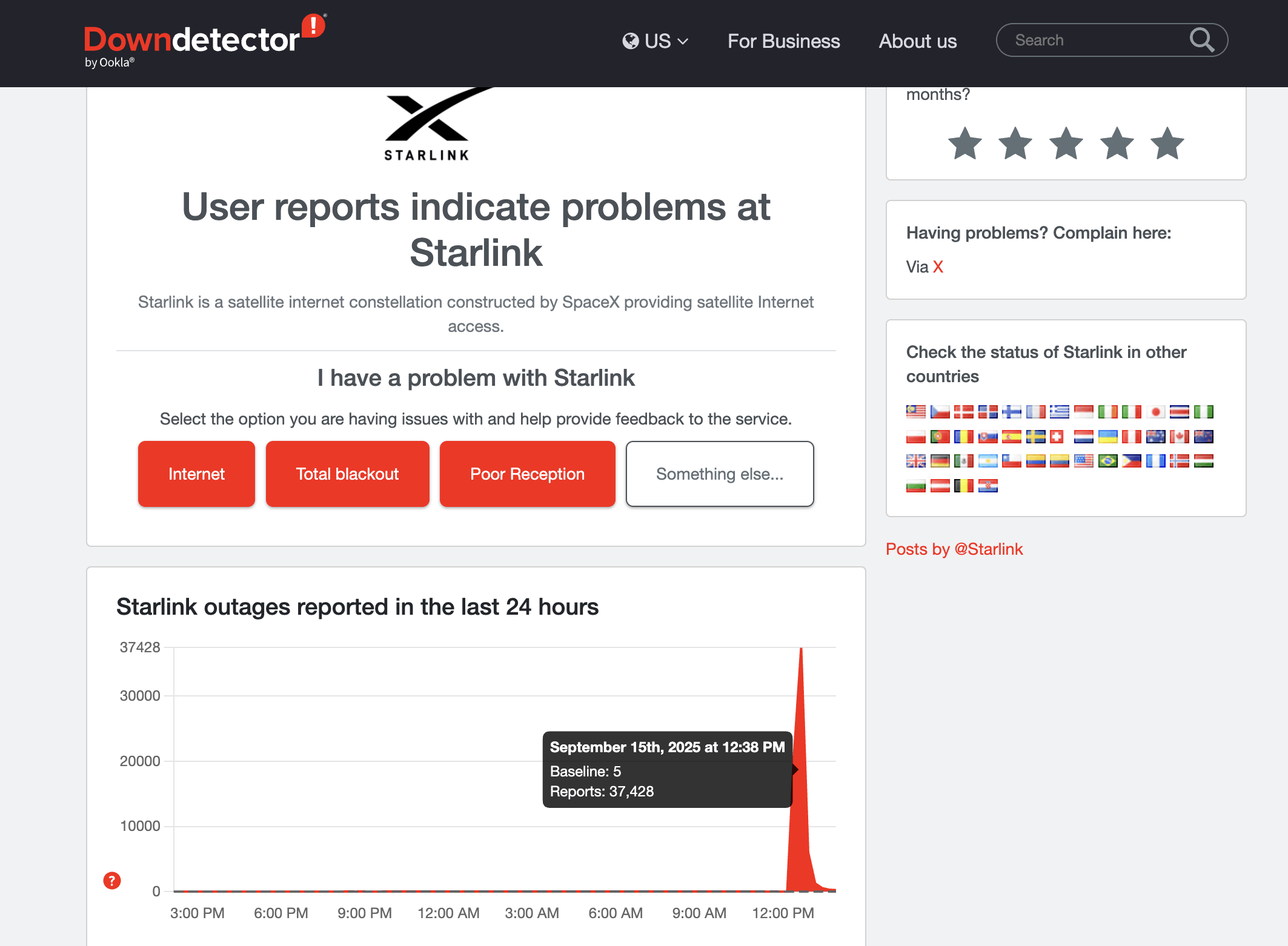
Task: Open the chart help question mark
Action: (112, 880)
